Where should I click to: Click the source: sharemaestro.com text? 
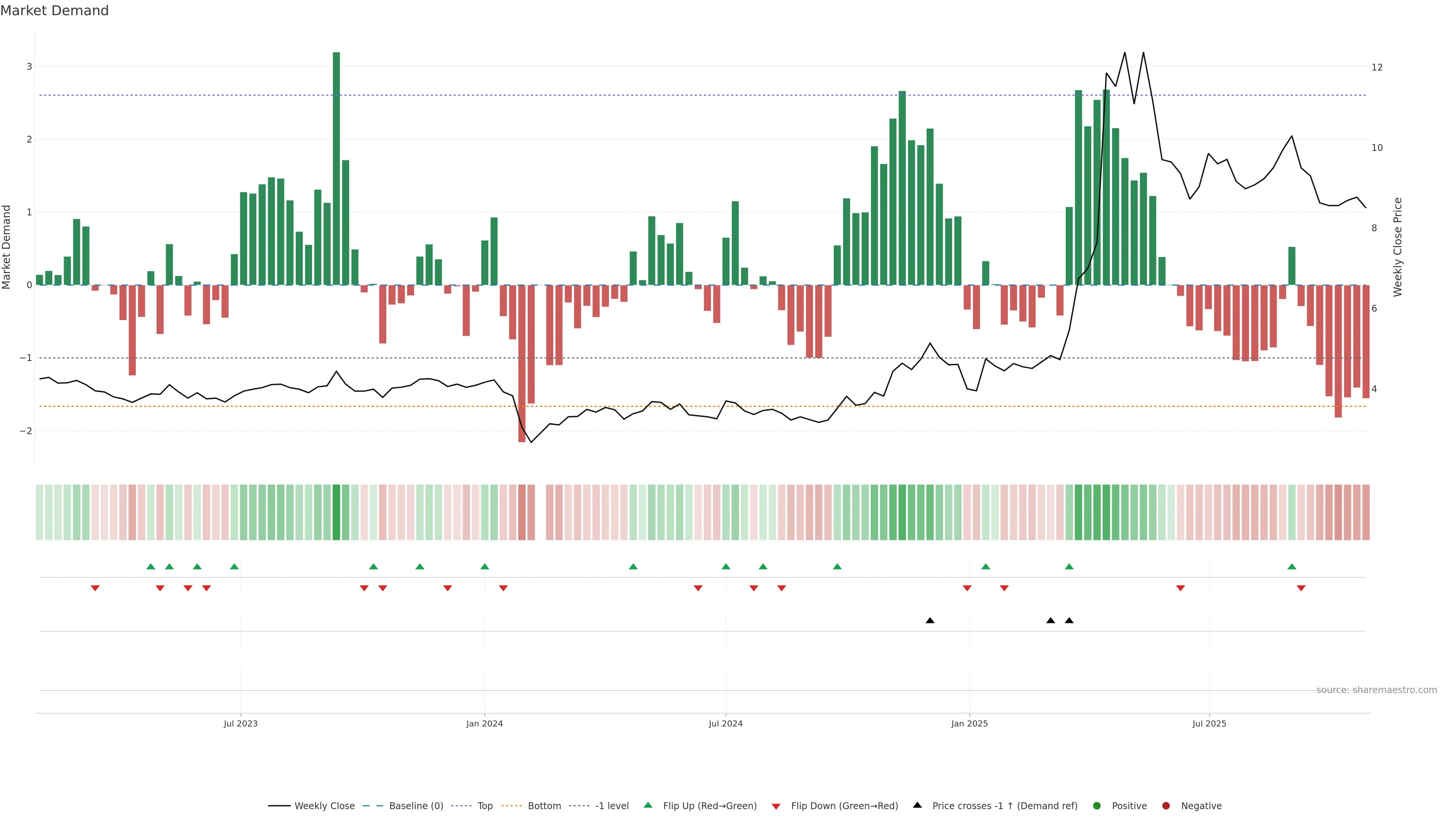click(1376, 690)
